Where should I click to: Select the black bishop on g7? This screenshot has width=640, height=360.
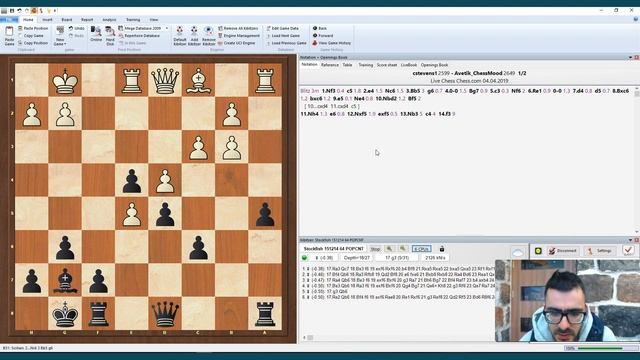click(x=65, y=280)
